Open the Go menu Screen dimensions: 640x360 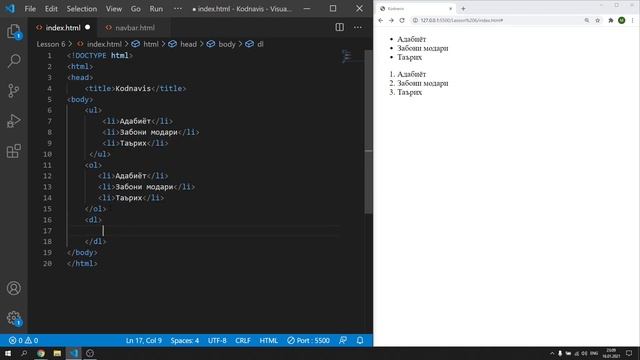coord(136,9)
